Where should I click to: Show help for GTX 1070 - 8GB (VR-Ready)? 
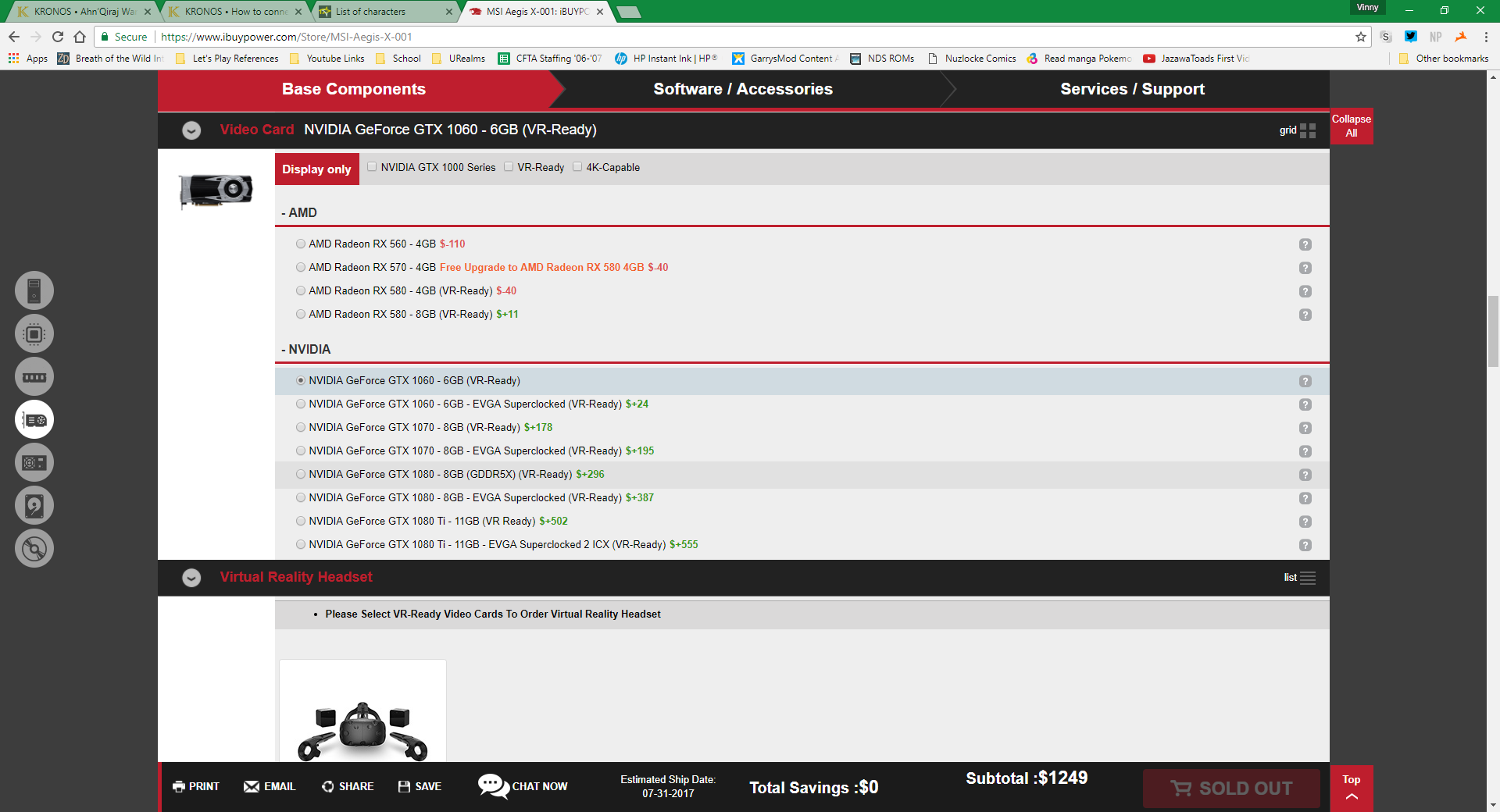tap(1305, 428)
